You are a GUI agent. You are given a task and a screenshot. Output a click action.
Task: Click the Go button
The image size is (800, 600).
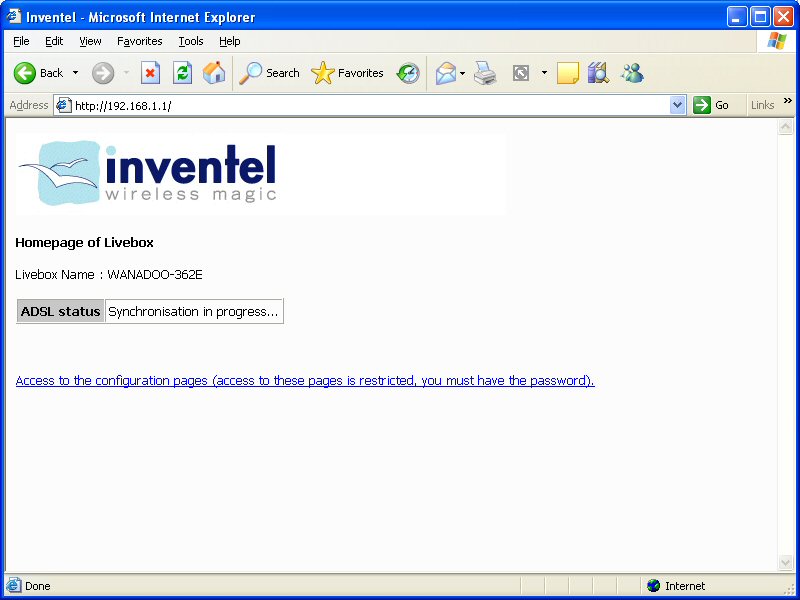coord(711,106)
